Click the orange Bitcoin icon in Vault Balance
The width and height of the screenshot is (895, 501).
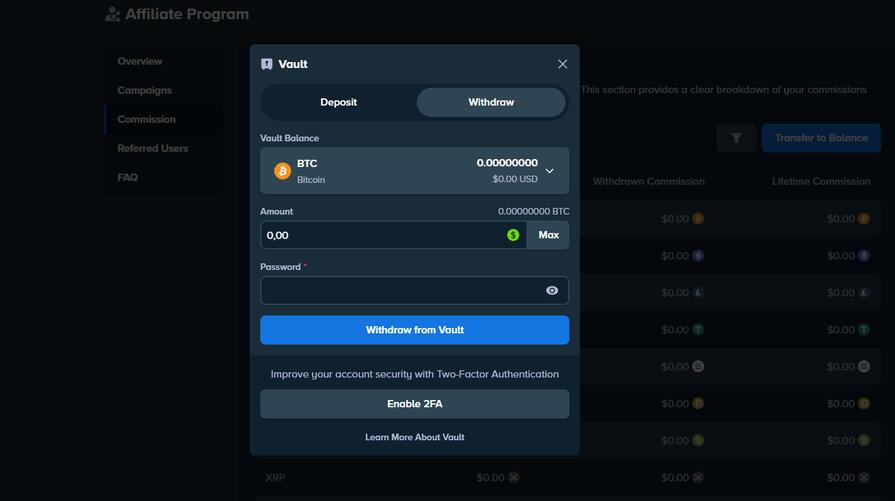(x=282, y=171)
